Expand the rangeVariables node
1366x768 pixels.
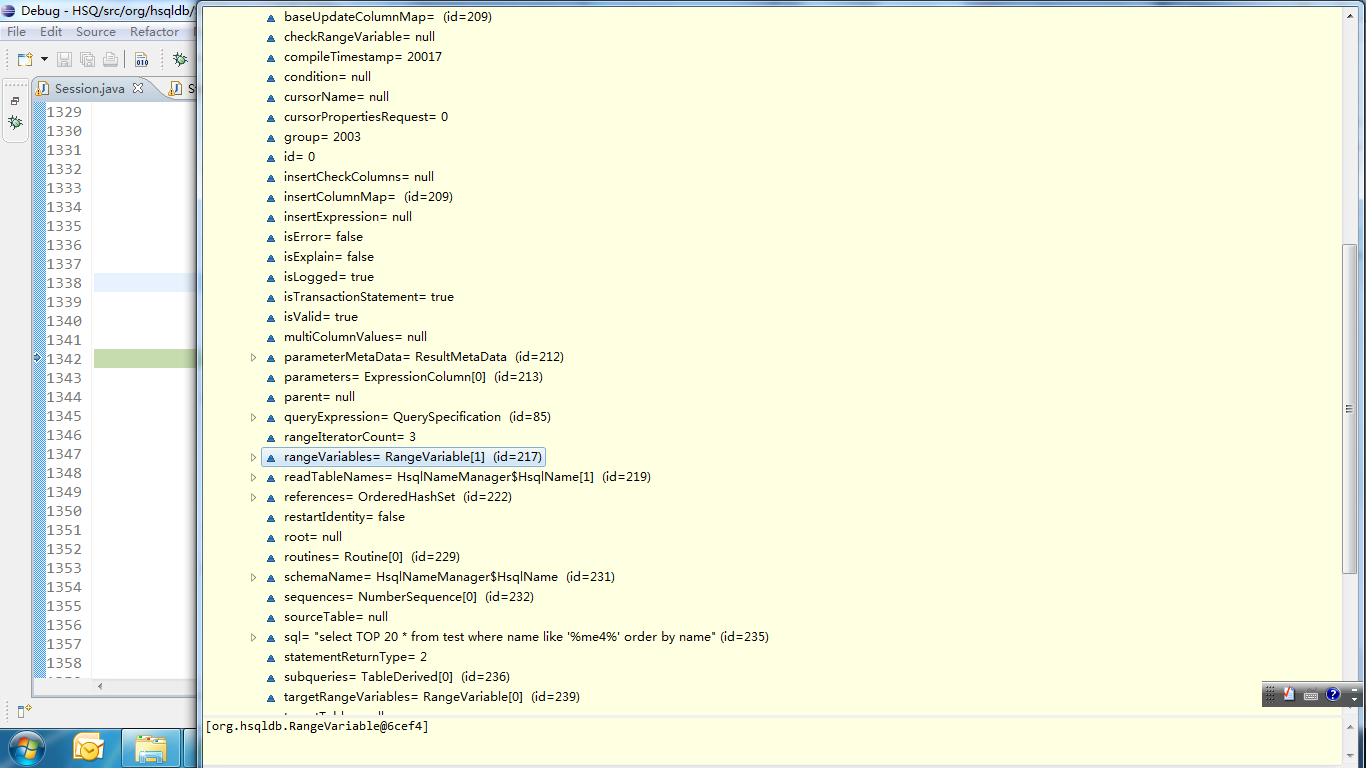(x=253, y=457)
